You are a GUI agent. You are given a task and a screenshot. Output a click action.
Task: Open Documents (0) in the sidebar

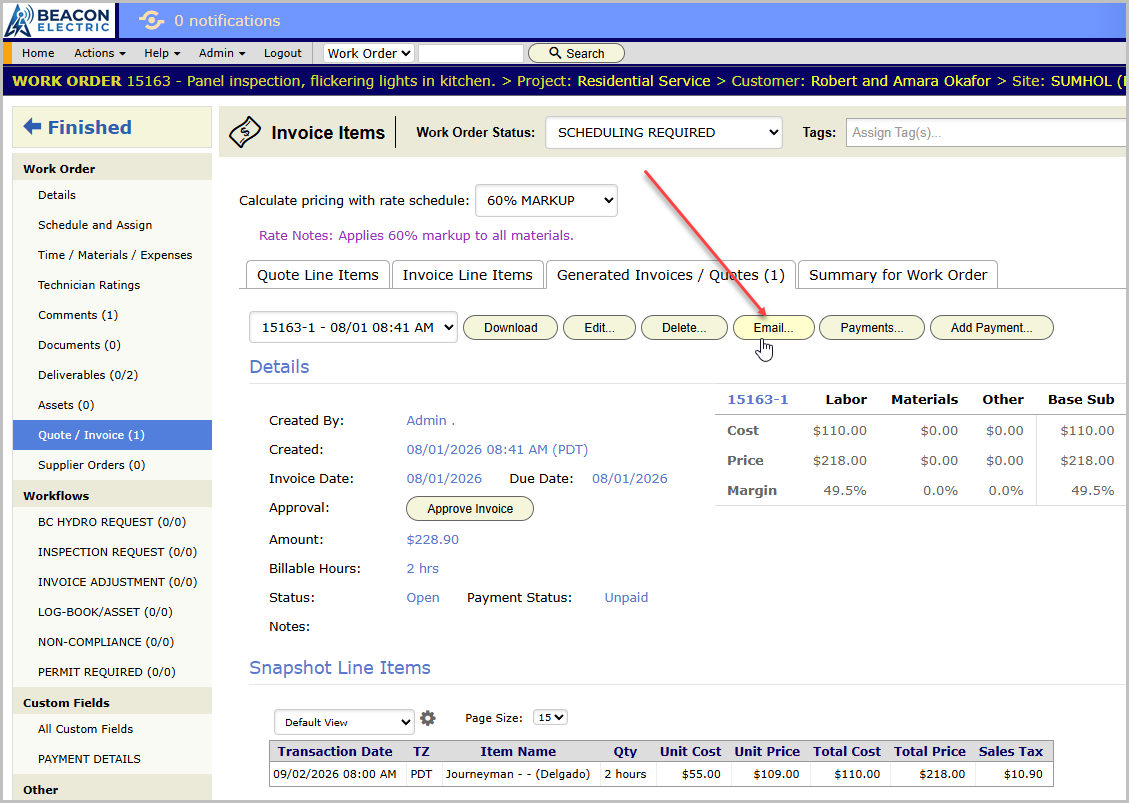79,345
